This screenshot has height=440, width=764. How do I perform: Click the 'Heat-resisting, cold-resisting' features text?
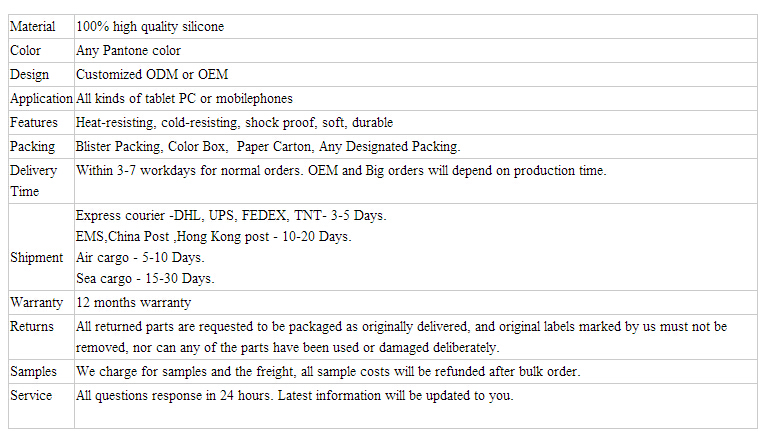coord(157,122)
